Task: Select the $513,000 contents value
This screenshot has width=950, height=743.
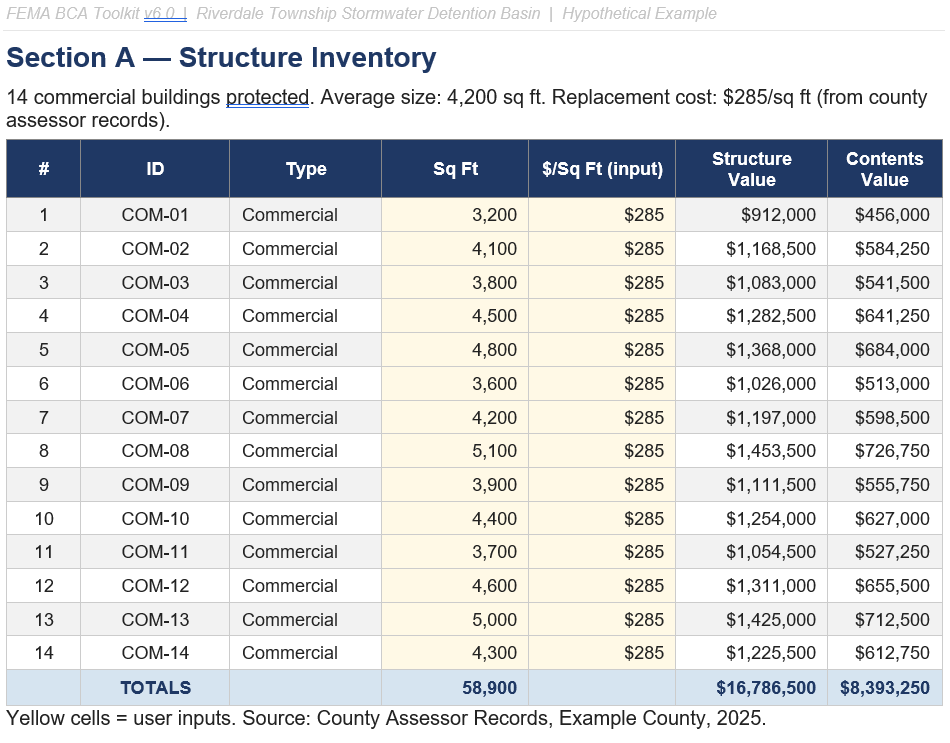Action: 885,384
